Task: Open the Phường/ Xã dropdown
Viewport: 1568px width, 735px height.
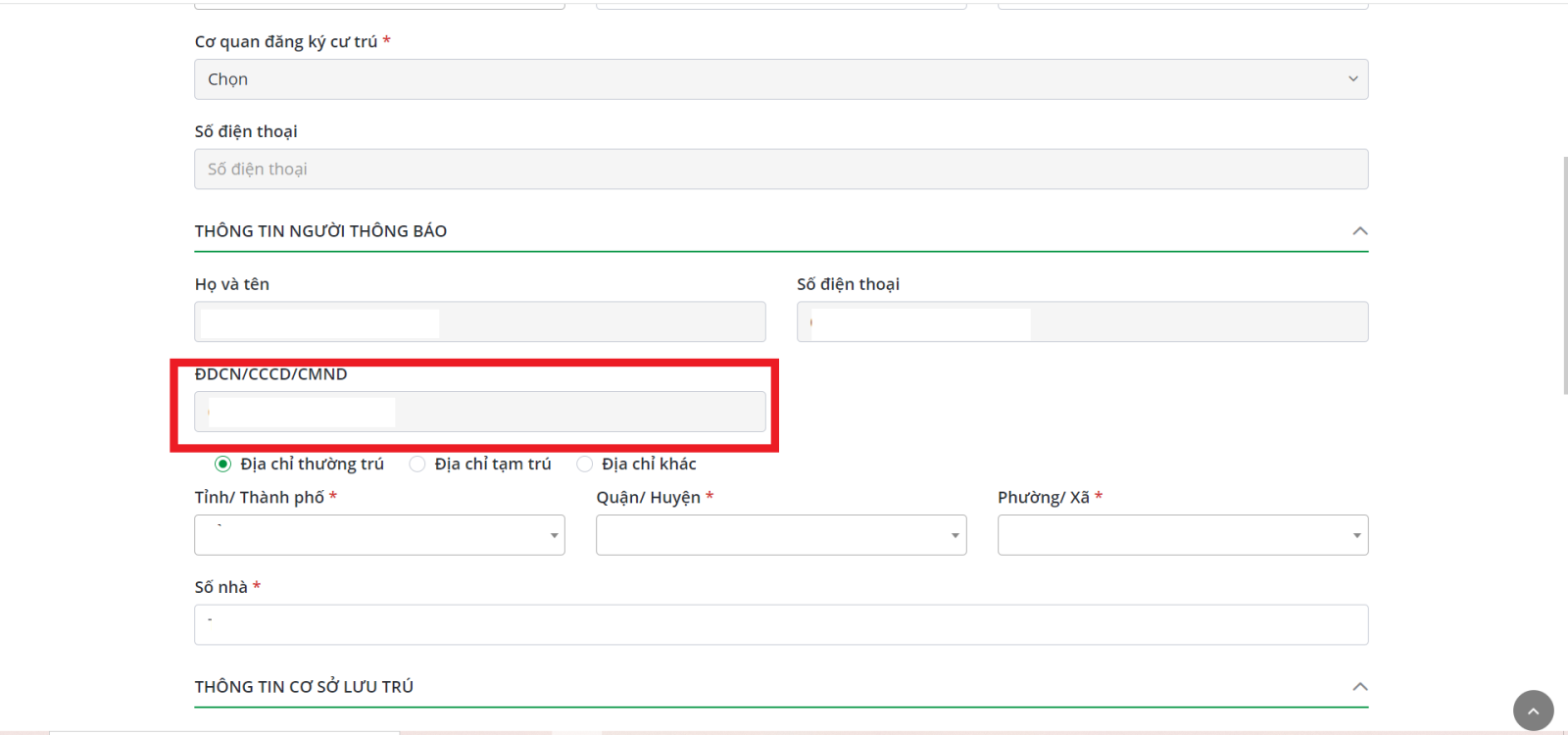Action: 1183,535
